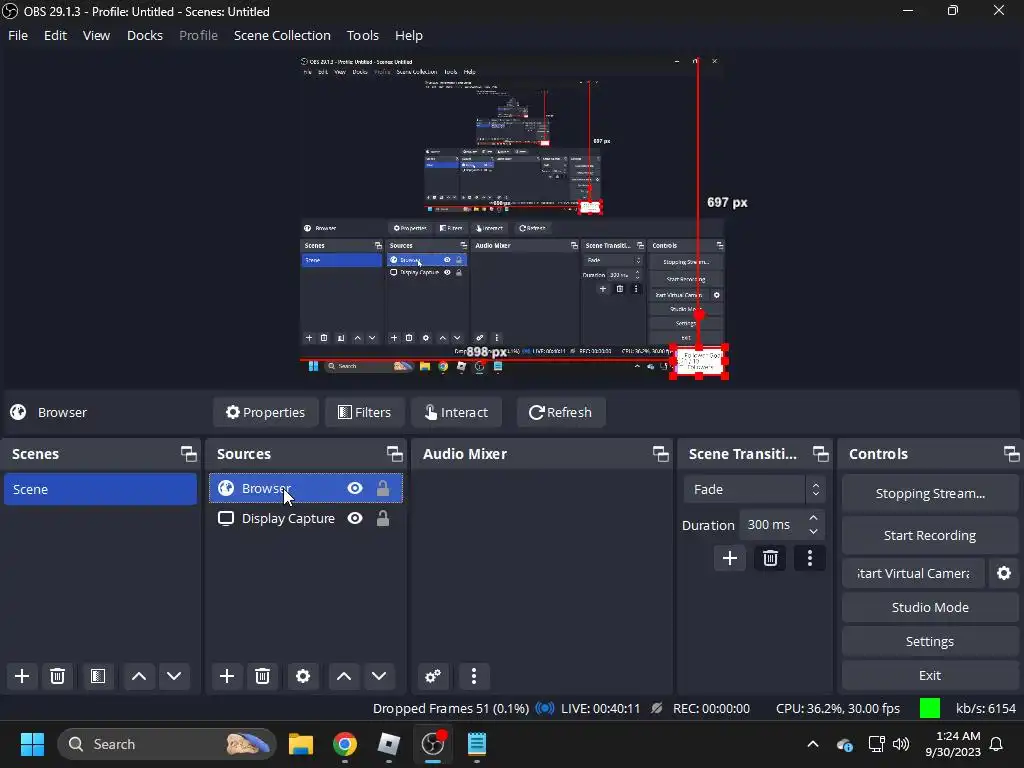
Task: Open the Edit menu
Action: 55,35
